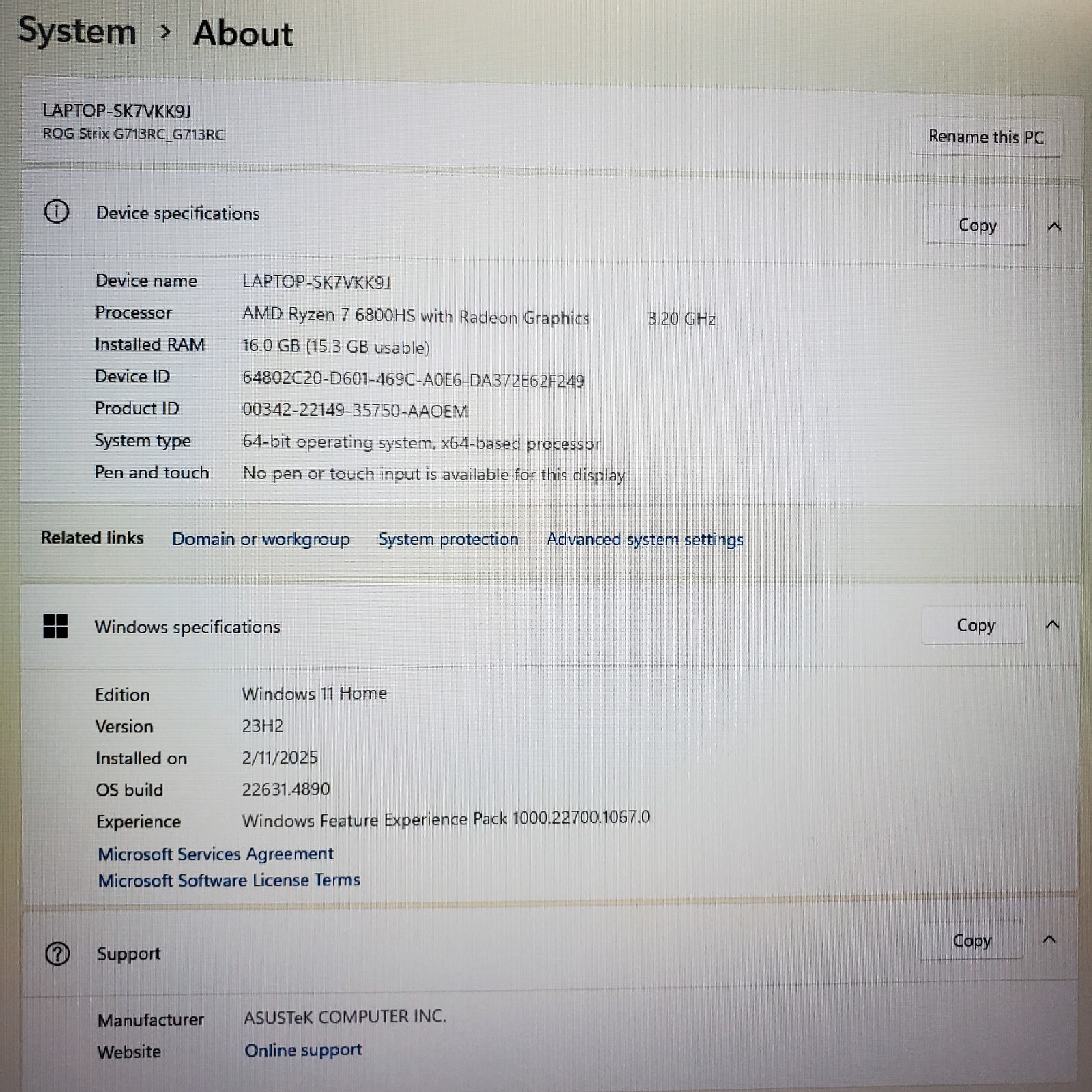Select Installed on date 2/11/2025
This screenshot has width=1092, height=1092.
[x=280, y=758]
